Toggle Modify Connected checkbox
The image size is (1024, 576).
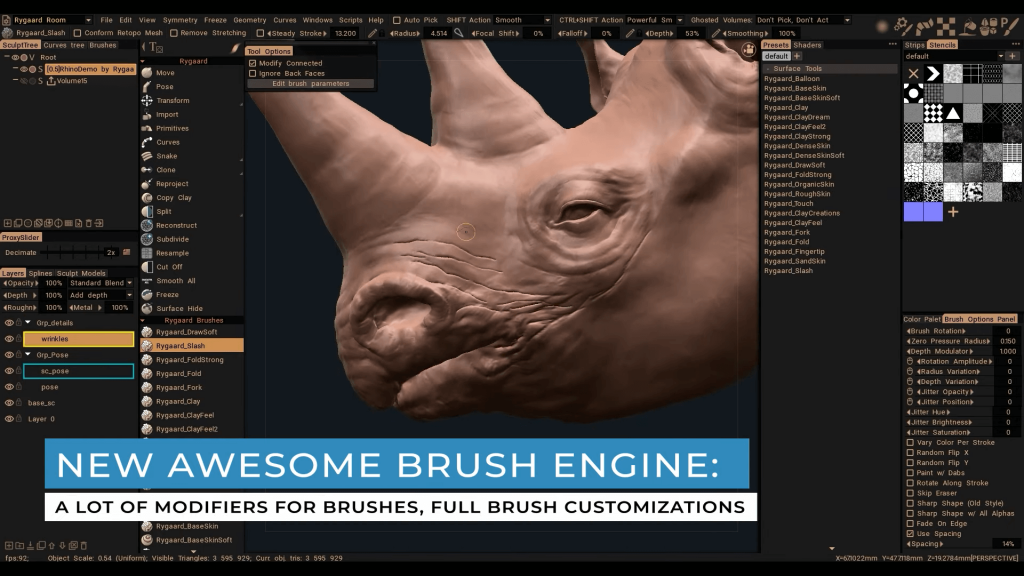coord(253,63)
